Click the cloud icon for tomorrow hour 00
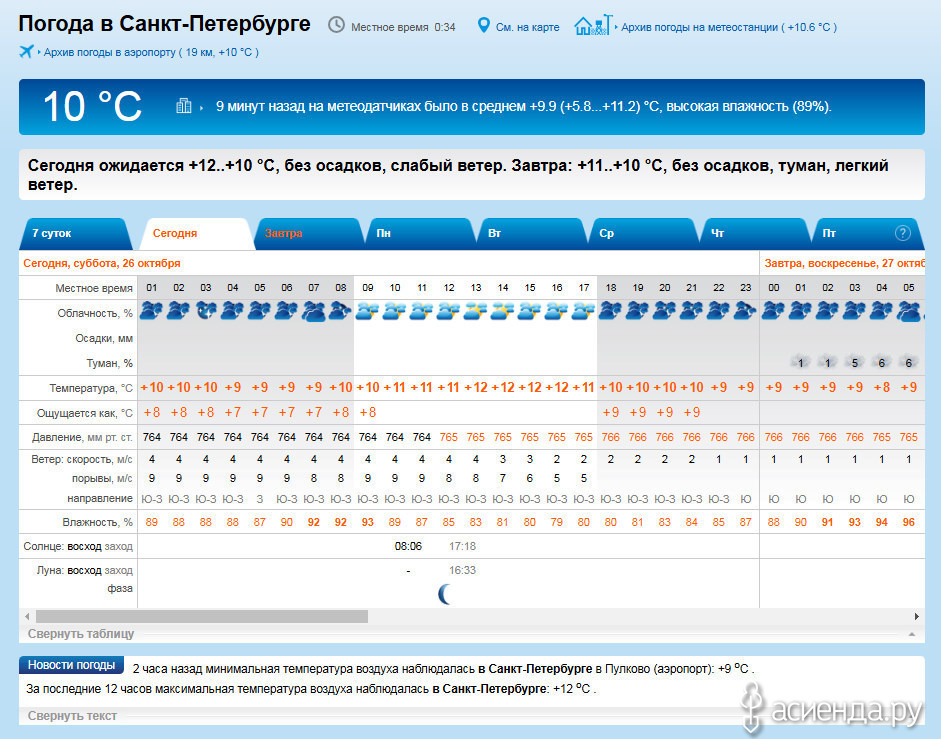Viewport: 941px width, 739px height. click(x=774, y=311)
